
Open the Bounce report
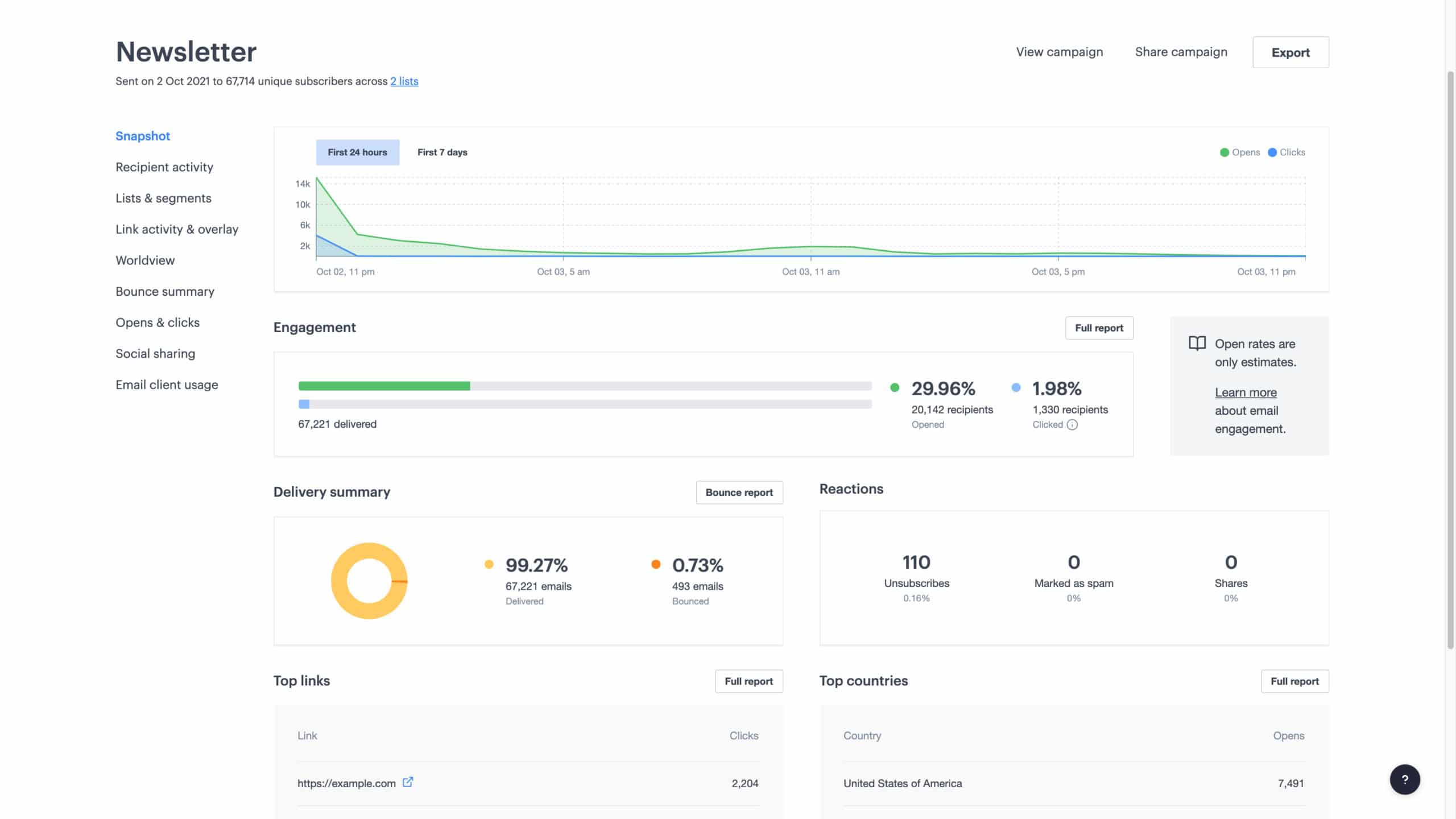(739, 493)
